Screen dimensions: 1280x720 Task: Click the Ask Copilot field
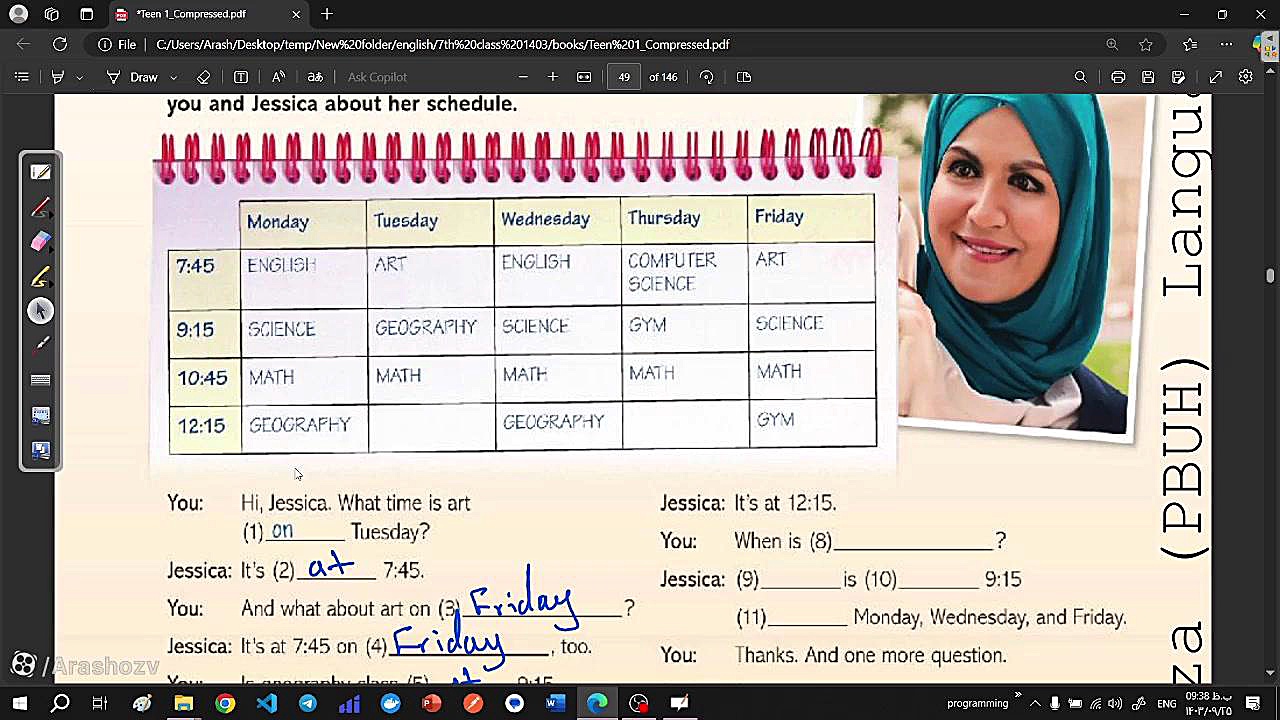(x=377, y=77)
